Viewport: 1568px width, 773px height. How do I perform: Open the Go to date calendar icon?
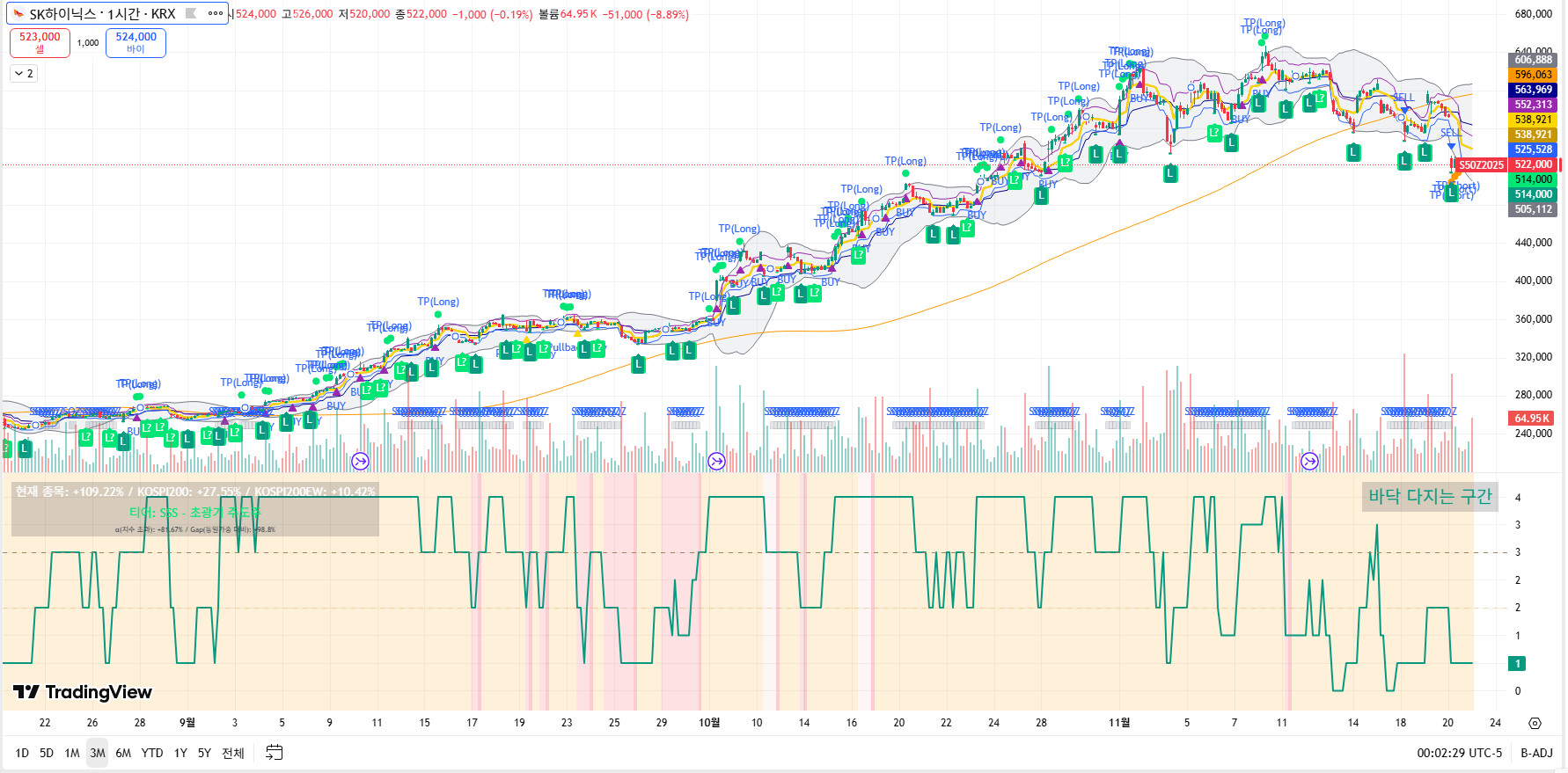[275, 753]
